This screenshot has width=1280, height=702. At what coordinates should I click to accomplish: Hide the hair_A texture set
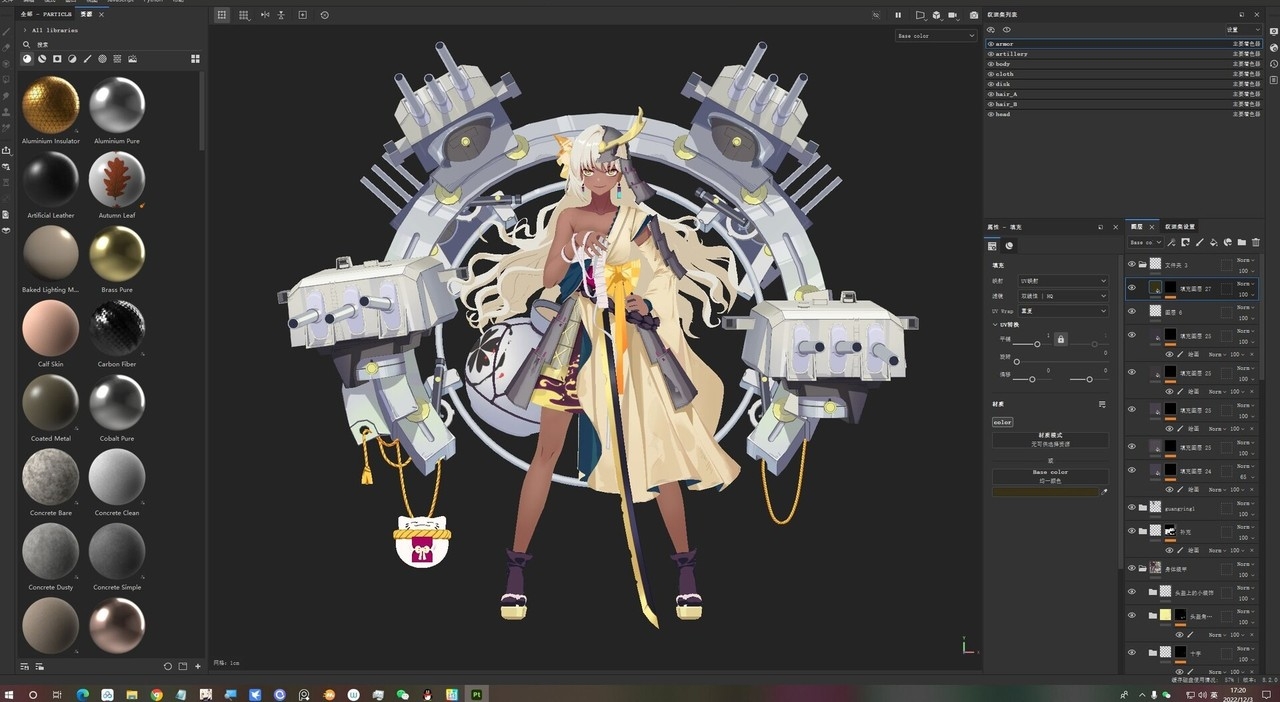click(x=991, y=94)
